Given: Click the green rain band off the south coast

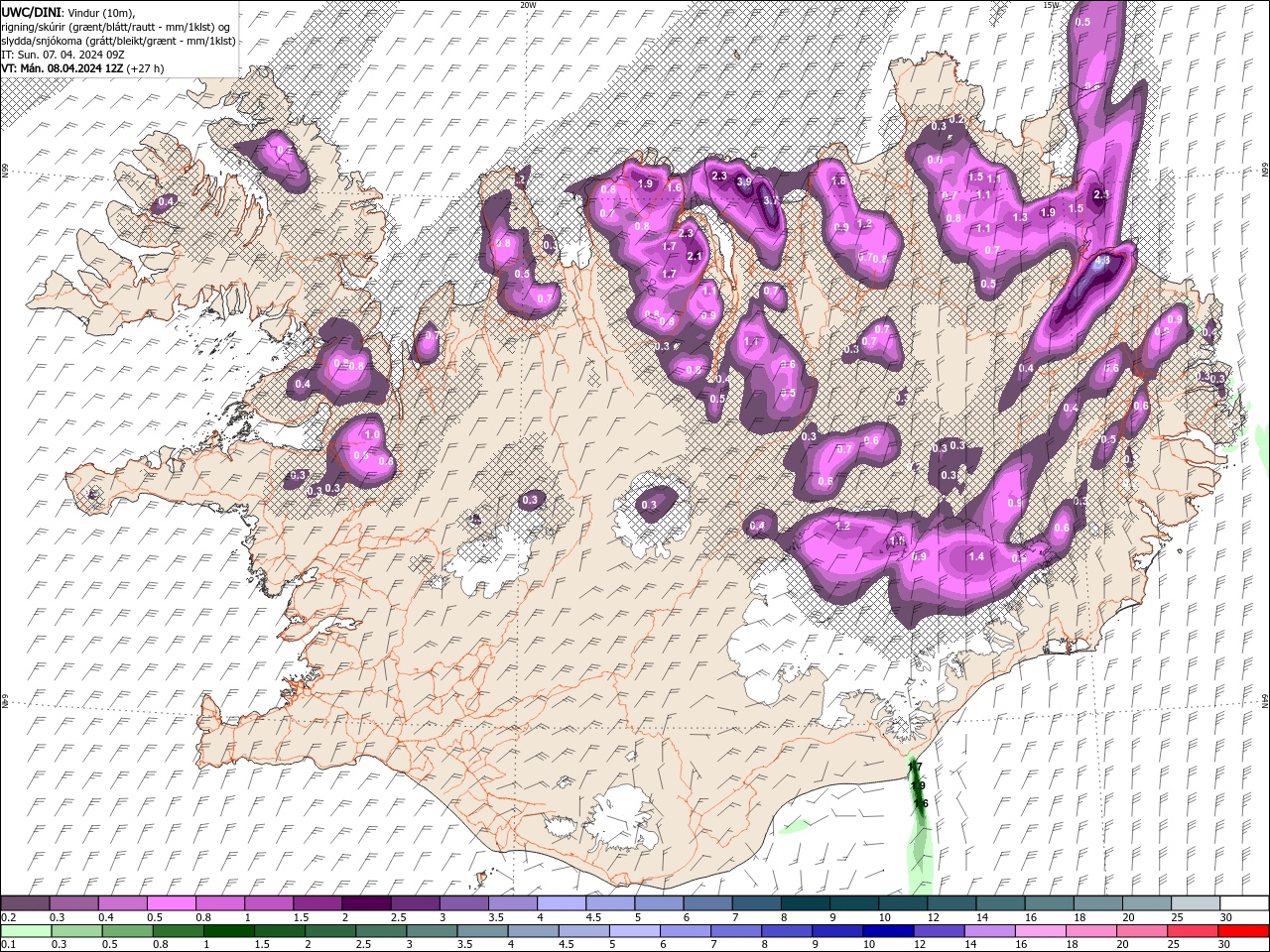Looking at the screenshot, I should (x=920, y=823).
